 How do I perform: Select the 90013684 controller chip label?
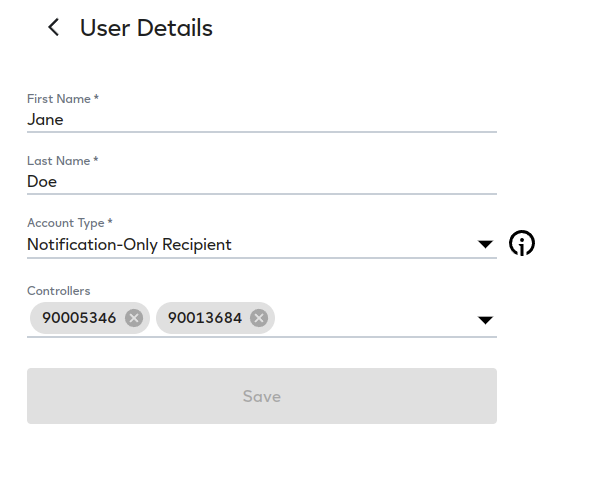(205, 318)
